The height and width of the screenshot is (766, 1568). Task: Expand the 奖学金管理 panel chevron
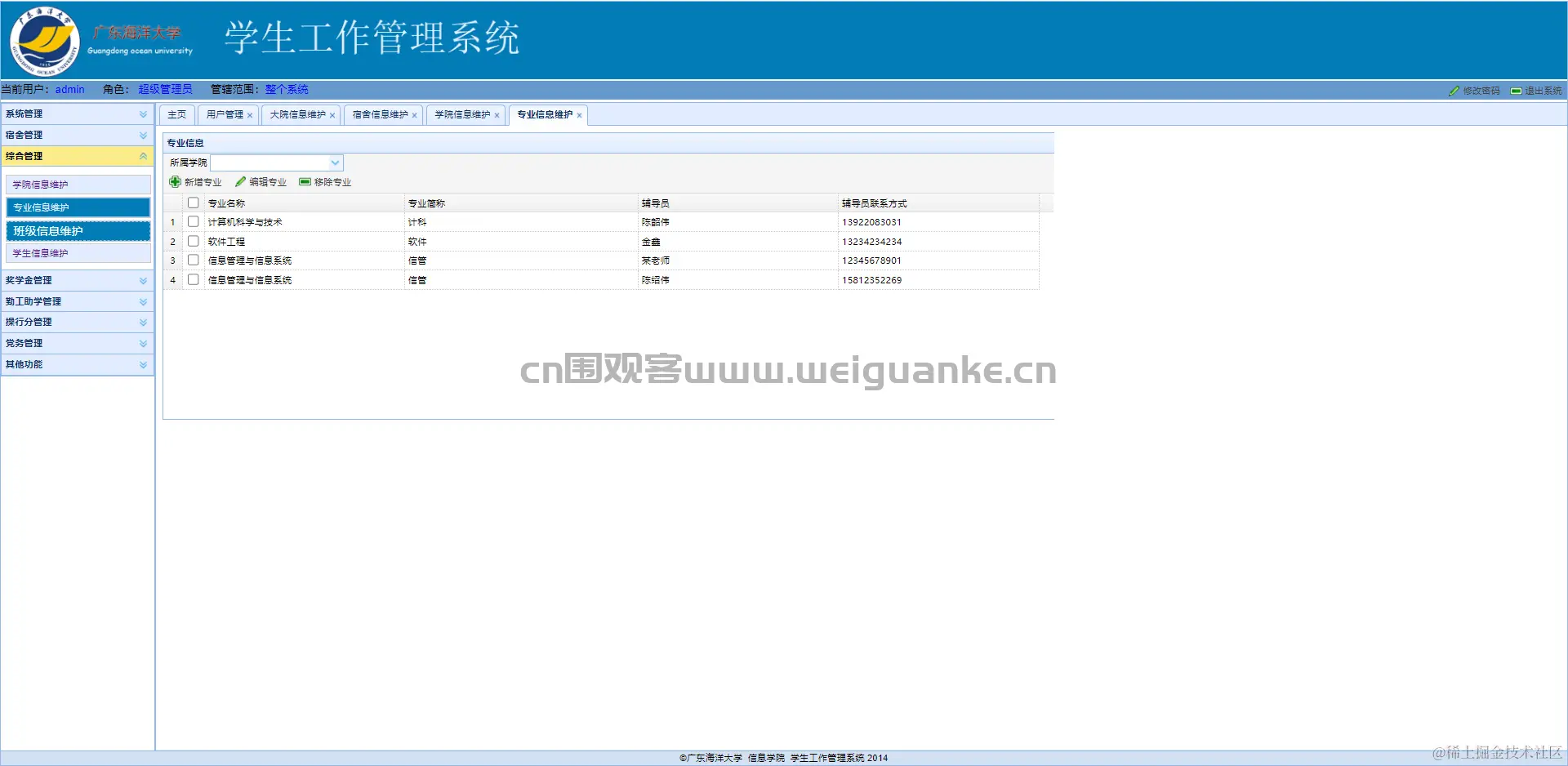coord(143,280)
